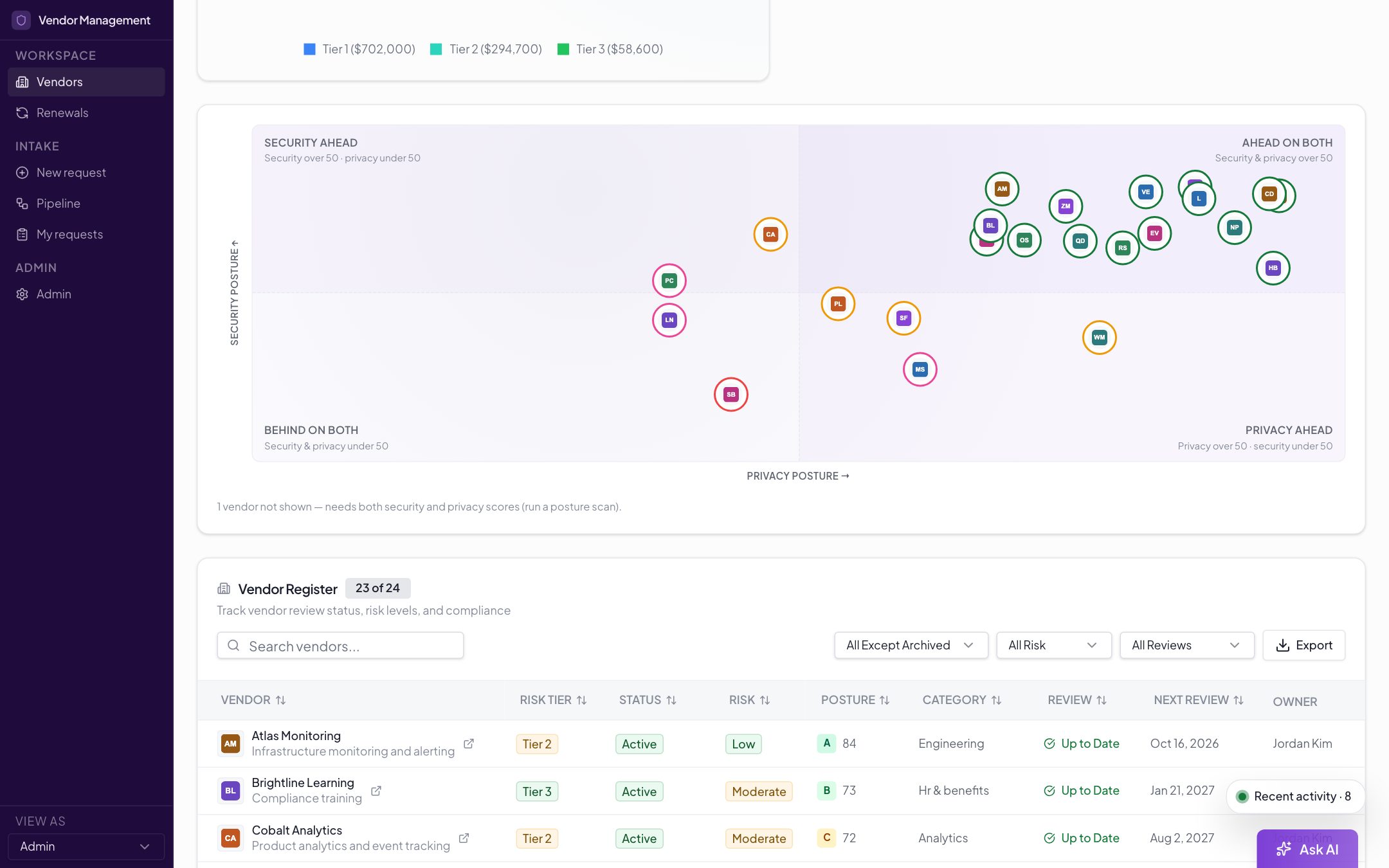The image size is (1389, 868).
Task: Select the AM vendor bubble on chart
Action: point(1002,189)
